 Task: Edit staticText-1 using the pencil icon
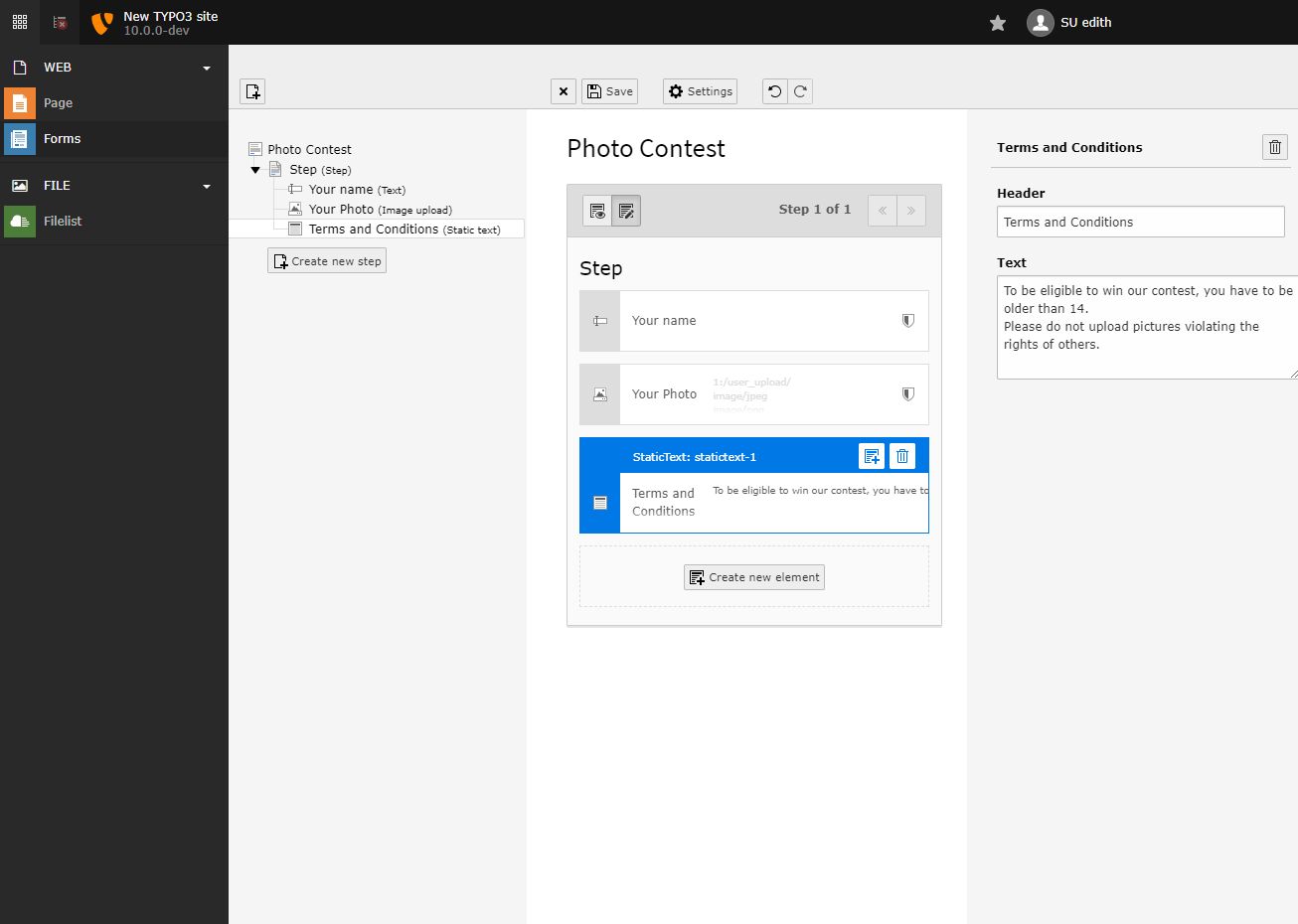pyautogui.click(x=872, y=455)
